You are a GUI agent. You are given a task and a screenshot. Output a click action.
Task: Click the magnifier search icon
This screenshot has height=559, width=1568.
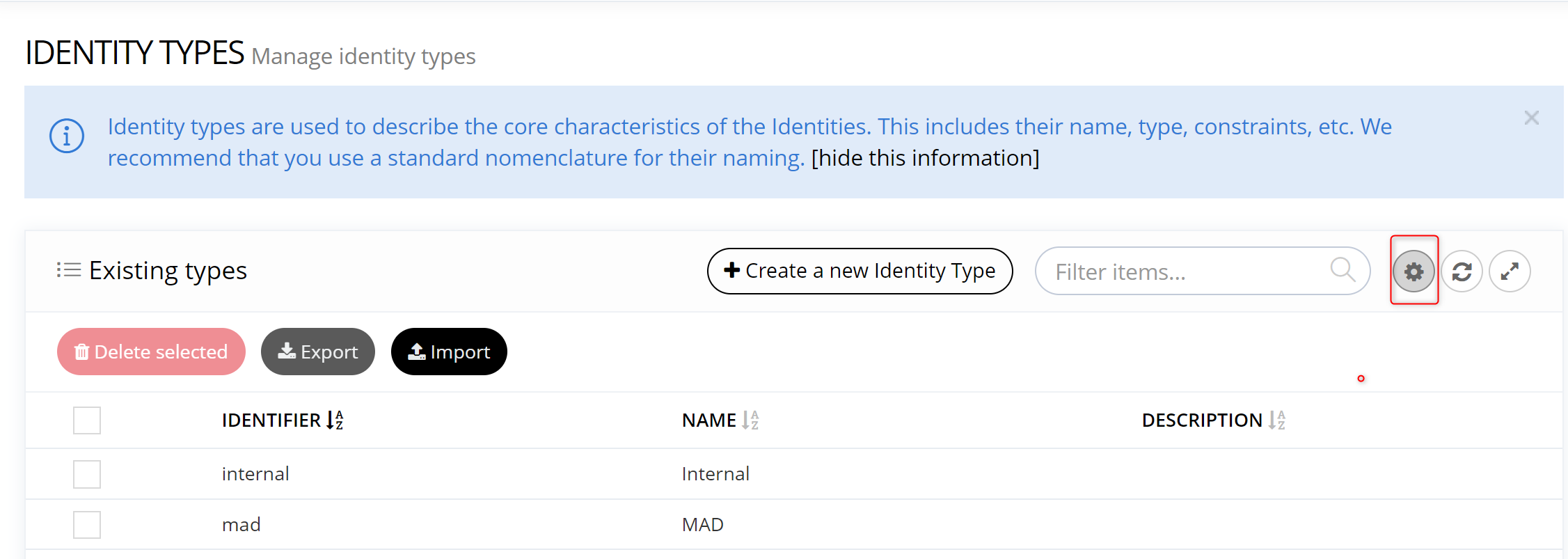1343,269
